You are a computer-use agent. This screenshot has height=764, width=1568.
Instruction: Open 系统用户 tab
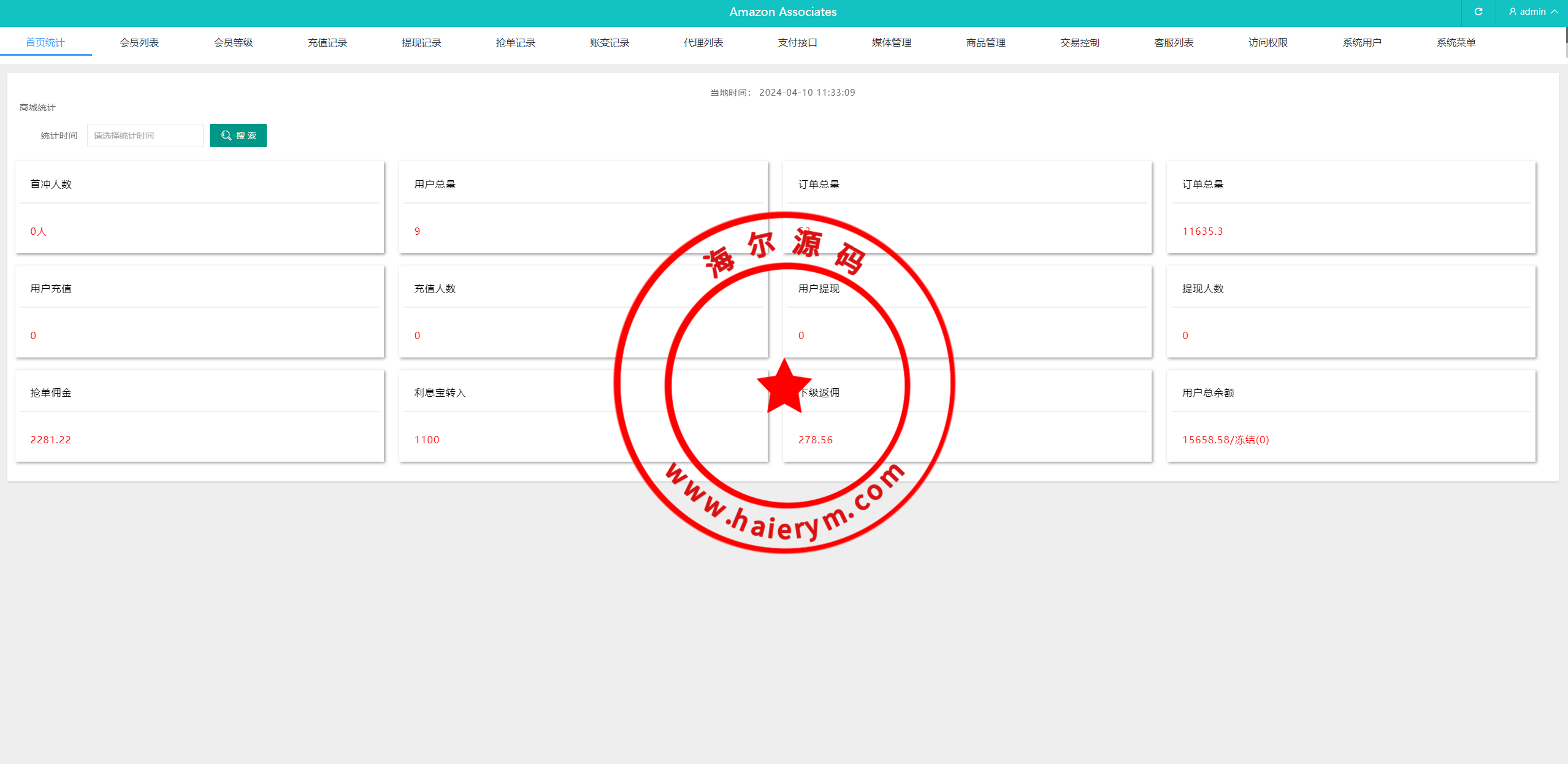(1362, 42)
